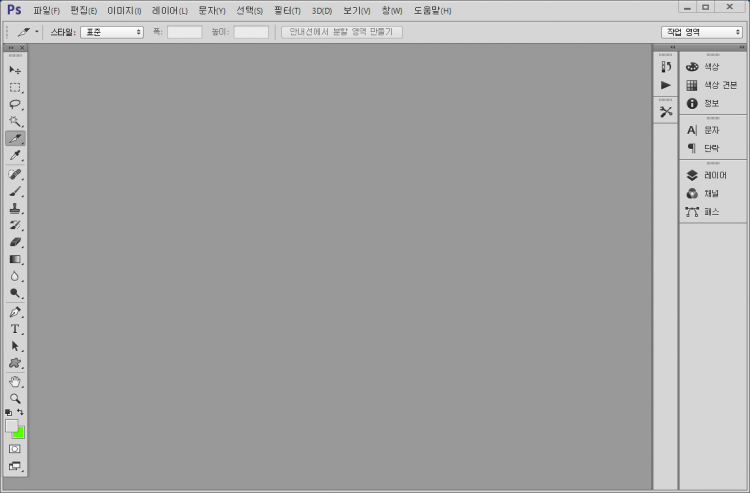
Task: Open the Actions panel play icon
Action: tap(666, 85)
